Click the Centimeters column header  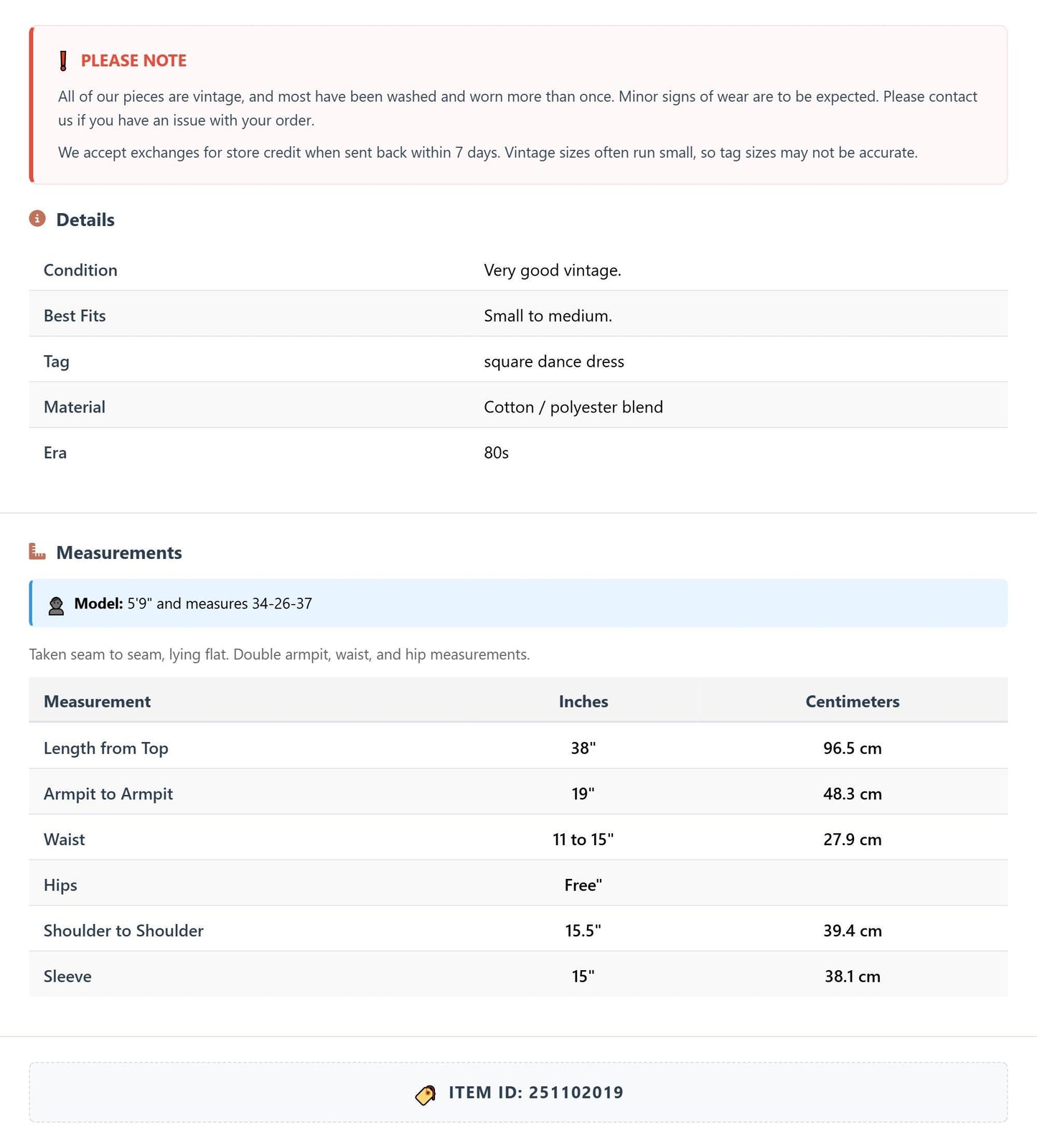tap(853, 701)
